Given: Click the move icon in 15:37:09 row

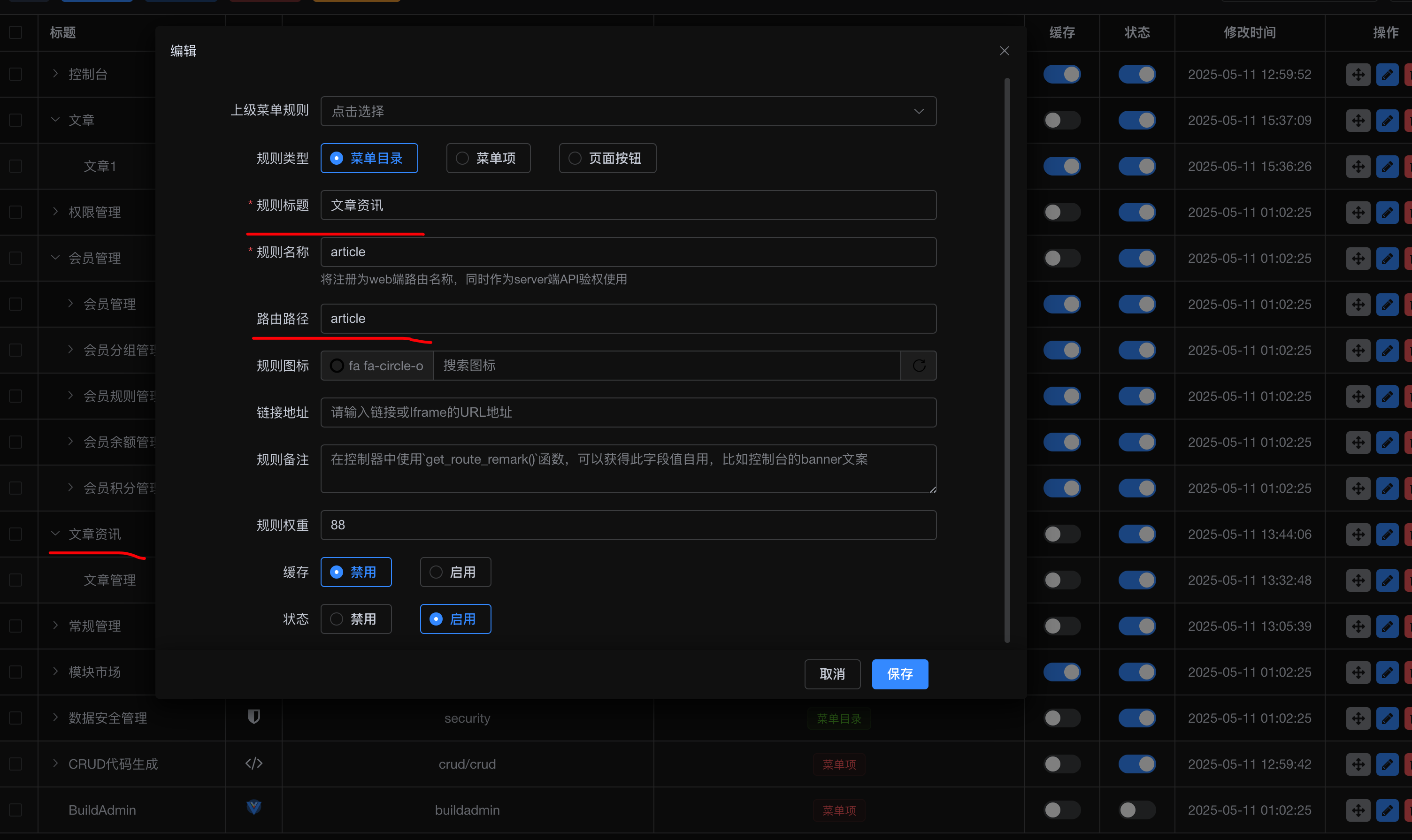Looking at the screenshot, I should tap(1358, 121).
